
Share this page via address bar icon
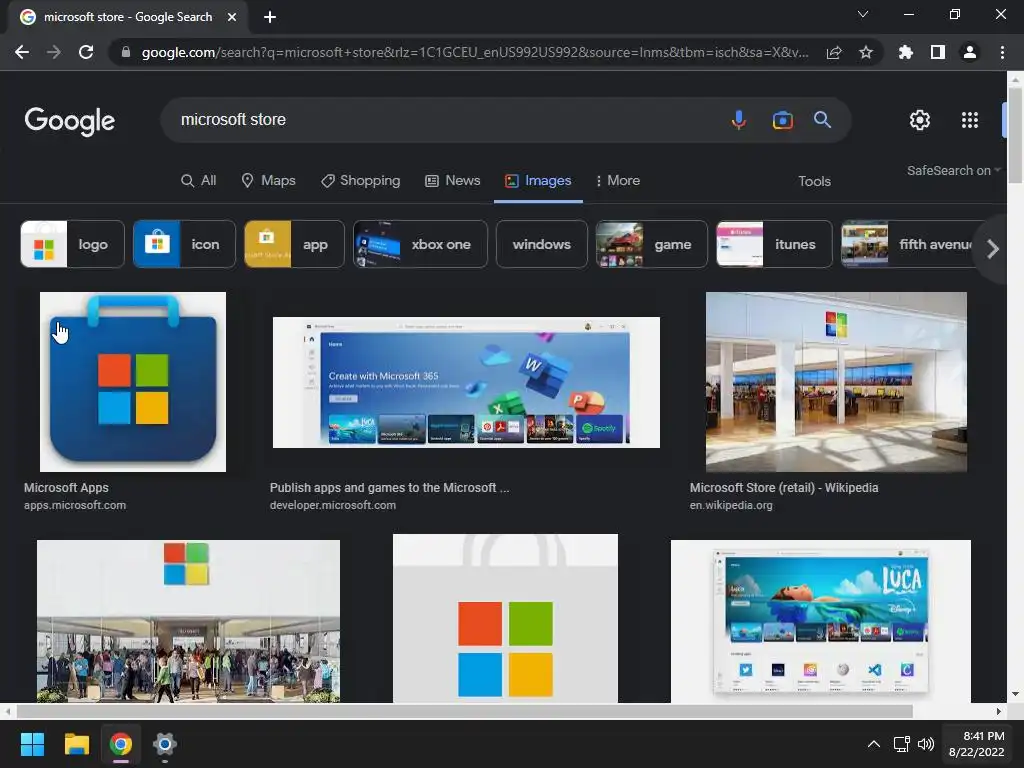834,52
